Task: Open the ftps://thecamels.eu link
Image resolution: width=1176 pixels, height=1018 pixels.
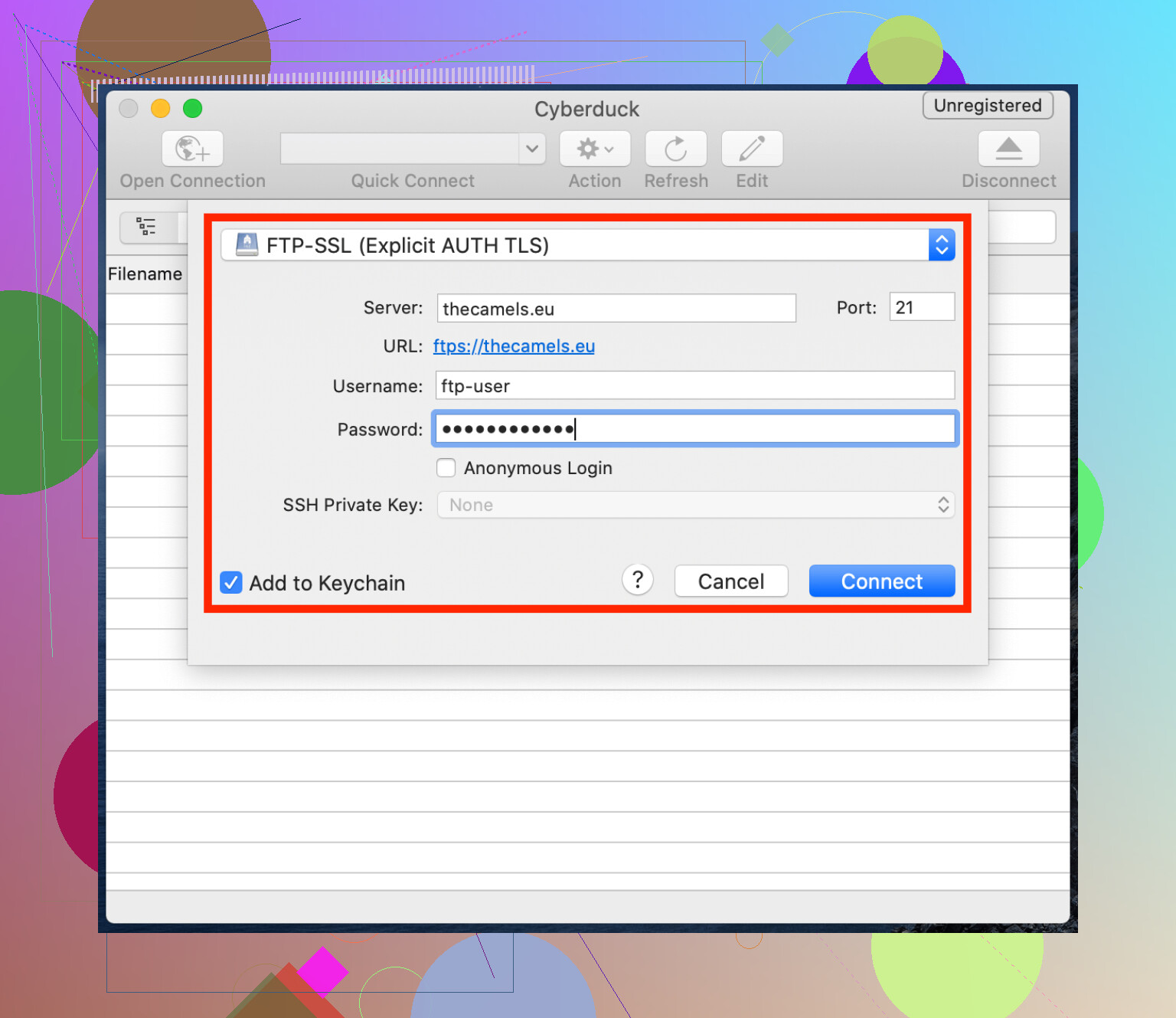Action: coord(514,346)
